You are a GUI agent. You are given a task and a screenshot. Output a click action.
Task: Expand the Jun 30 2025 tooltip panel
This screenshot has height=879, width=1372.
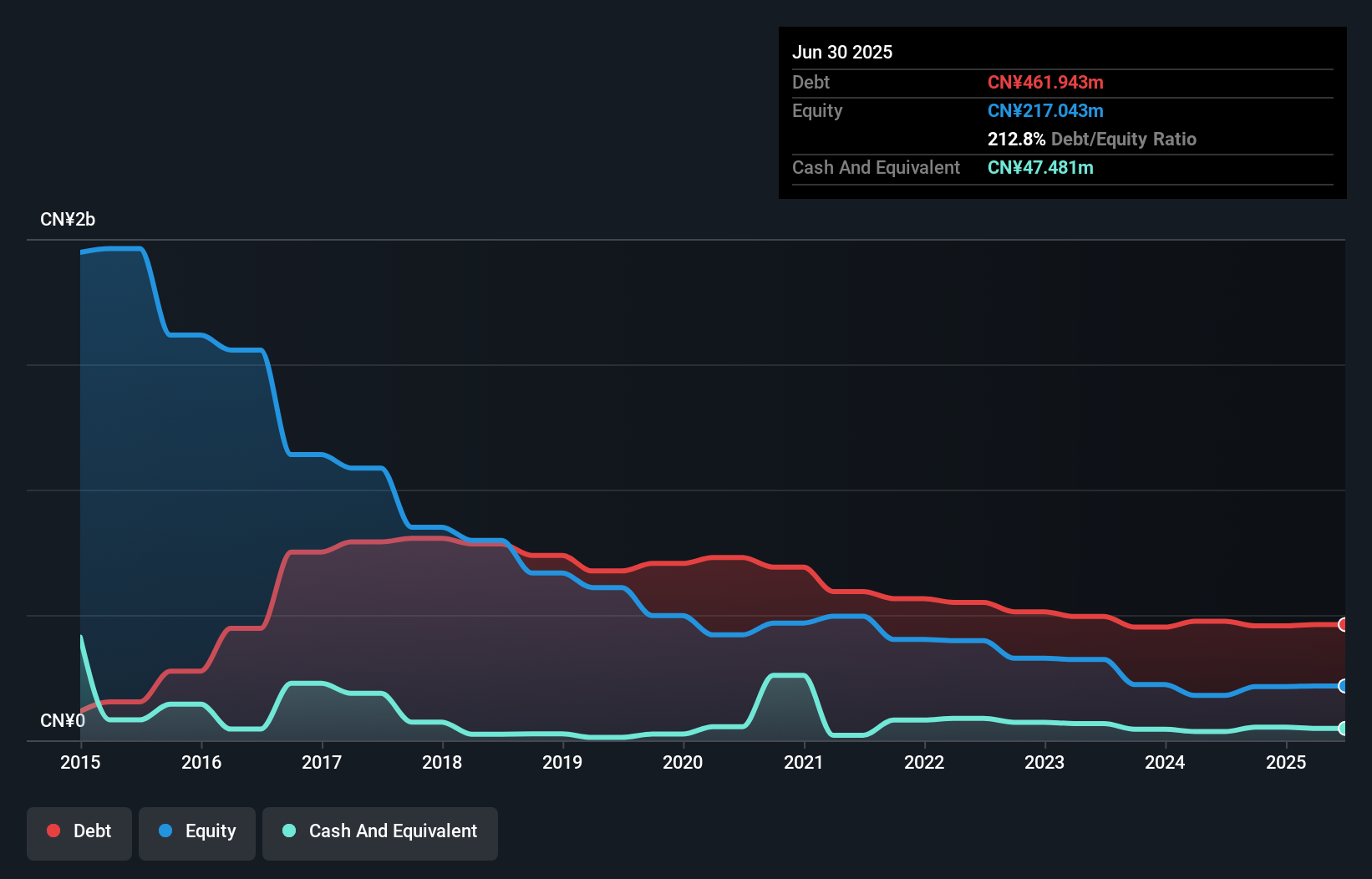[842, 52]
